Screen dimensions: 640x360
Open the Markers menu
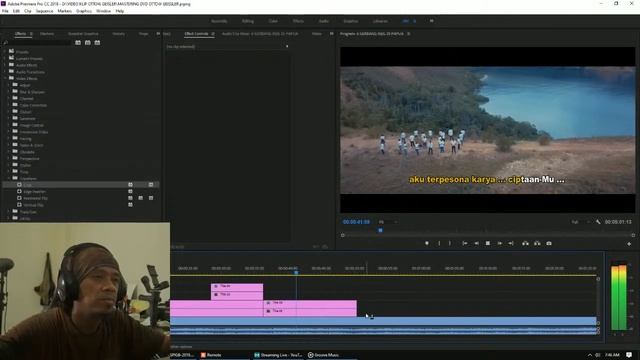click(x=64, y=11)
